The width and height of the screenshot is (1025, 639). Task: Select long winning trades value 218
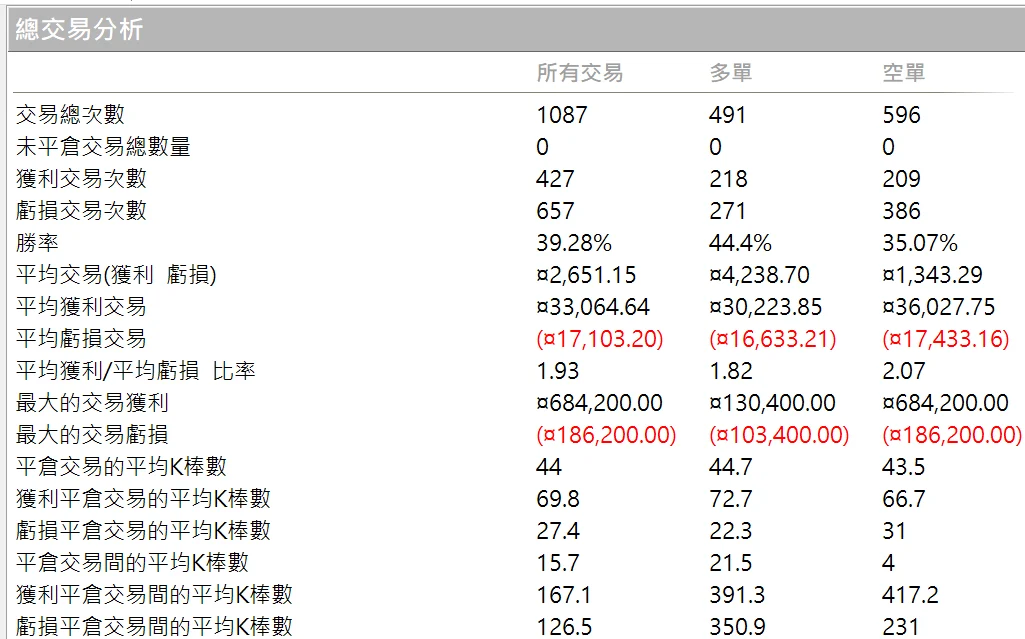tap(728, 179)
